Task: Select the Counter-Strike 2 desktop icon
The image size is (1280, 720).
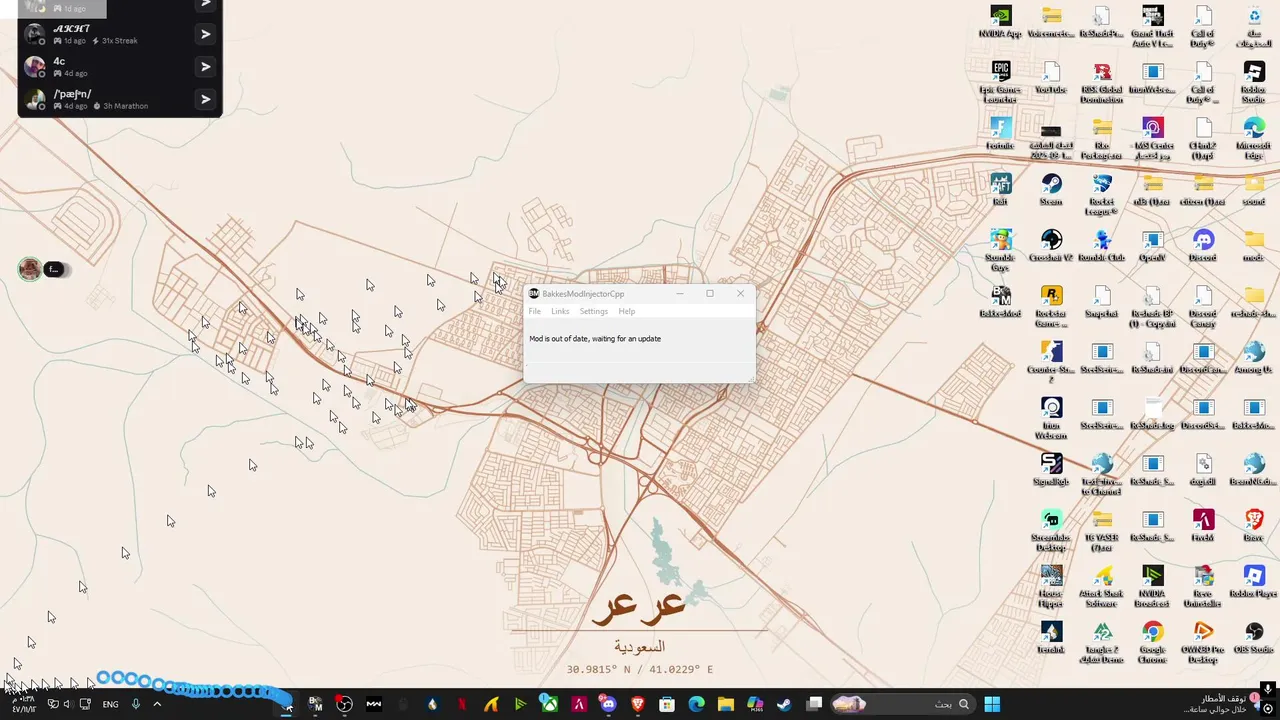Action: coord(1051,363)
